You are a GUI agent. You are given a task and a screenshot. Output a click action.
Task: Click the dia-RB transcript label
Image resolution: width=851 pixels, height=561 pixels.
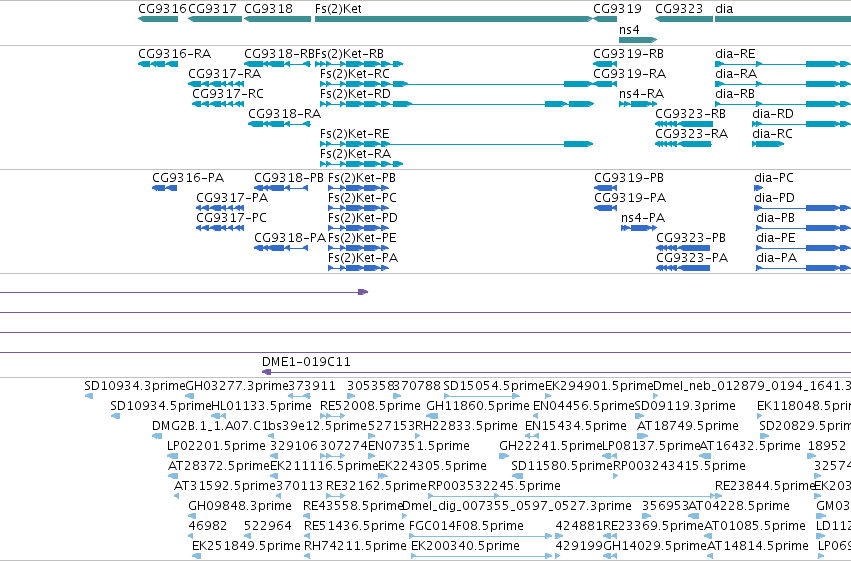pos(735,94)
